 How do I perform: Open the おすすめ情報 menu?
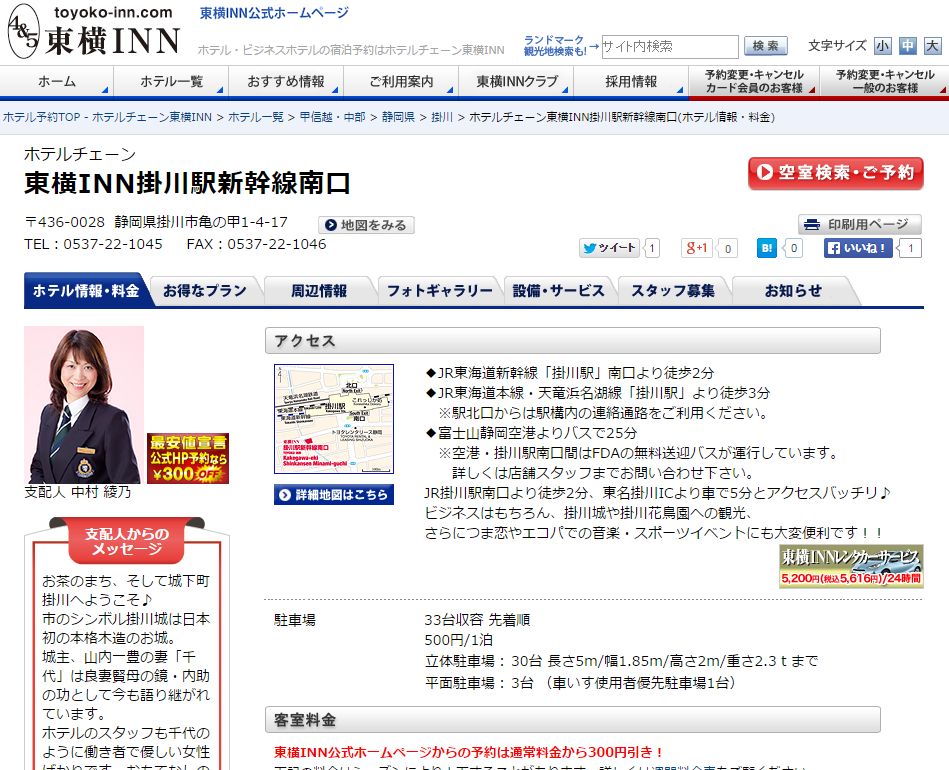286,82
